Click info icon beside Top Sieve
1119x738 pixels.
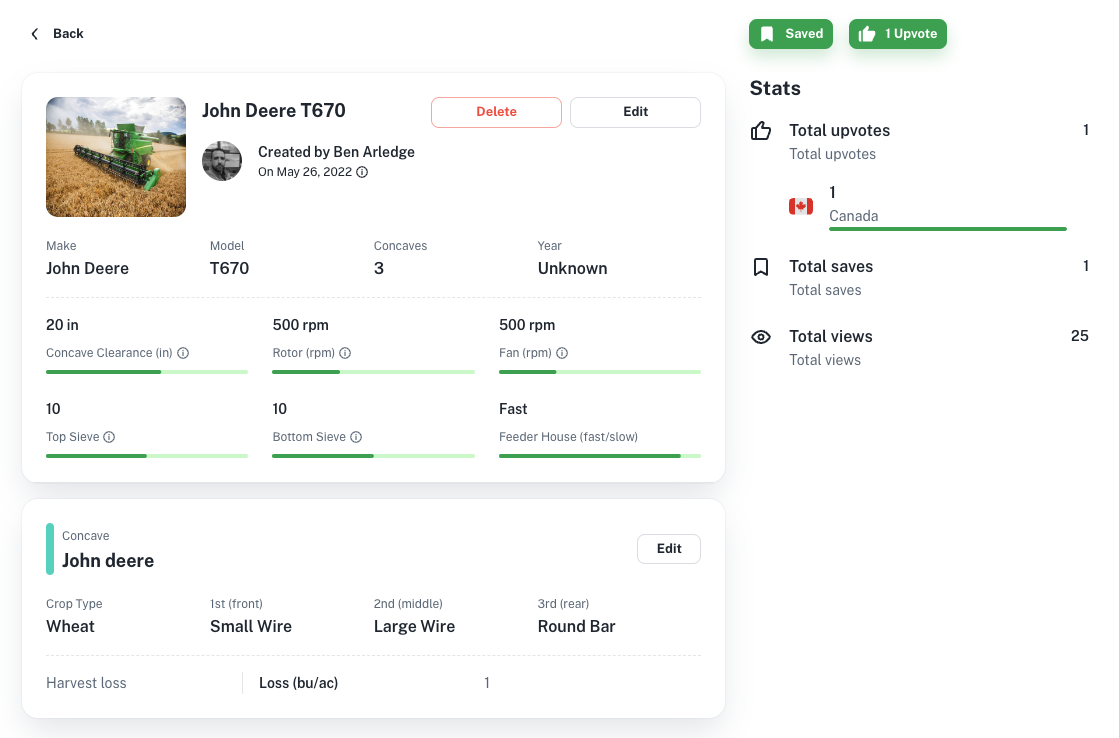coord(109,437)
